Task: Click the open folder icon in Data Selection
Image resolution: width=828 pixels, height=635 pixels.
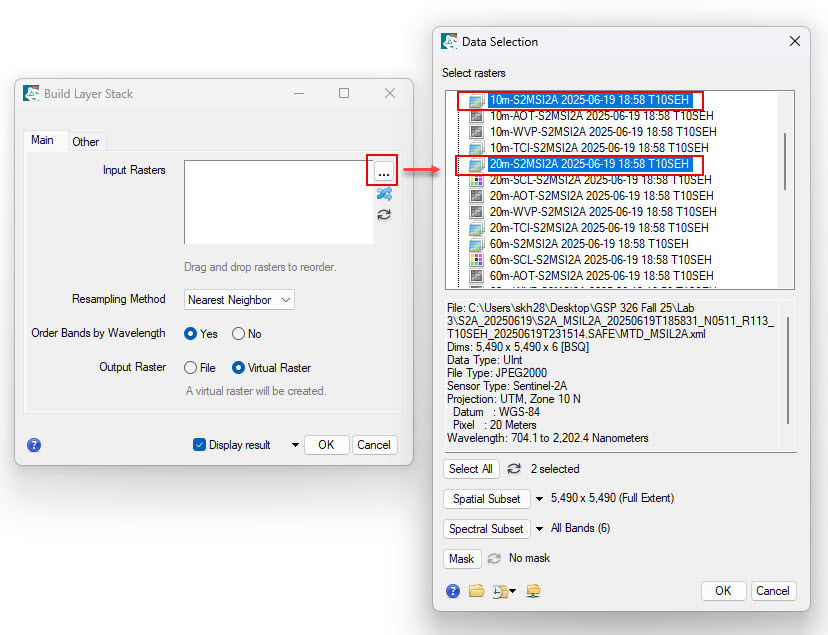Action: tap(476, 591)
